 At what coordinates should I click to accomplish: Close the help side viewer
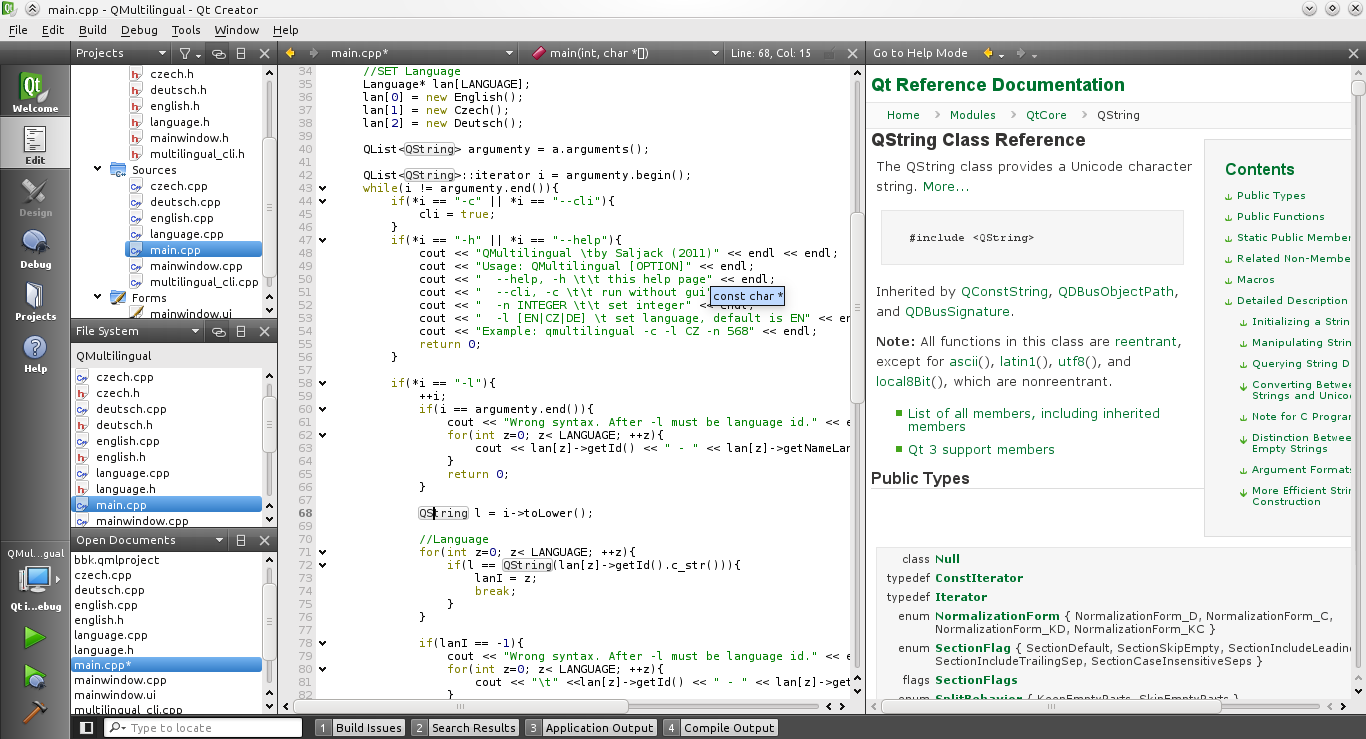pos(1354,53)
